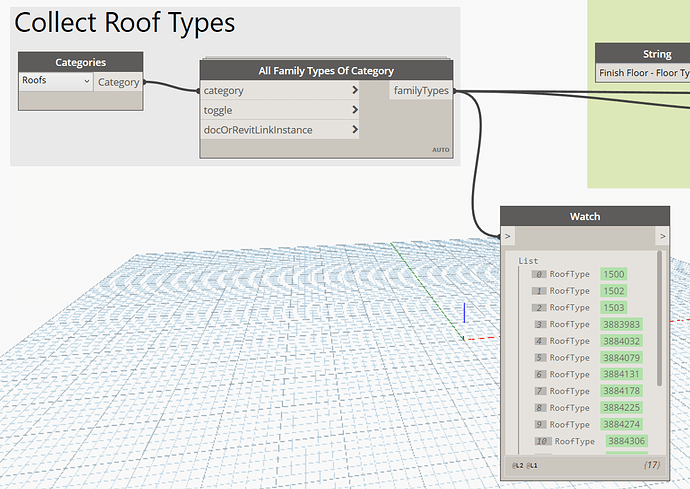Click the docOrRevitLinkInstance port chevron
This screenshot has height=489, width=690.
pos(355,129)
